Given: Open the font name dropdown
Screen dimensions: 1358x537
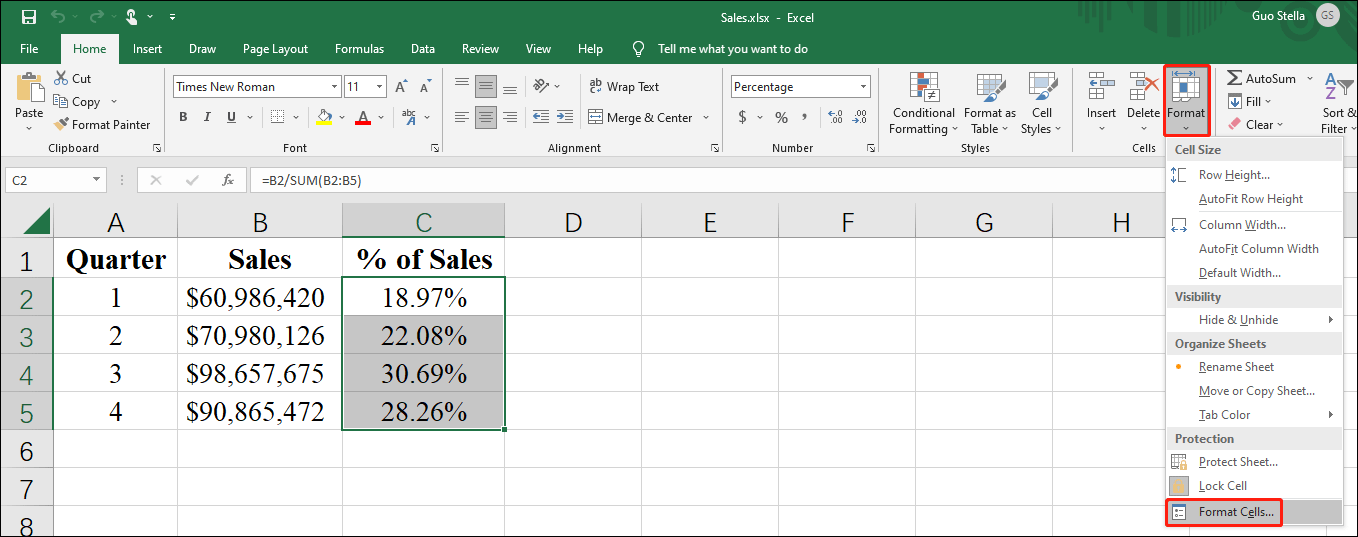Looking at the screenshot, I should pyautogui.click(x=332, y=87).
